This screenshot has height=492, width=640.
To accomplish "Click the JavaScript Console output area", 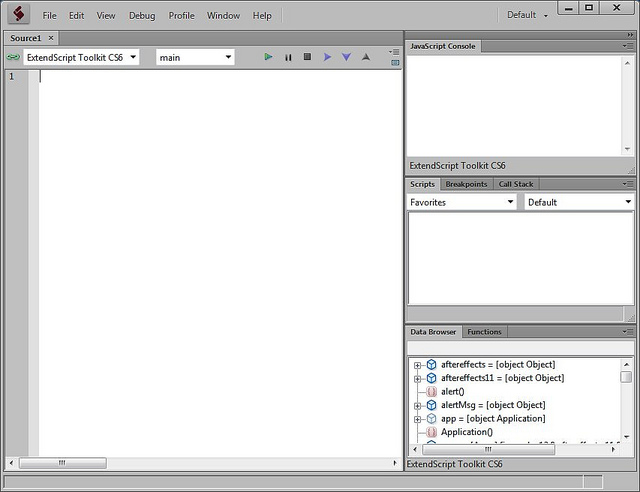I will pyautogui.click(x=514, y=105).
